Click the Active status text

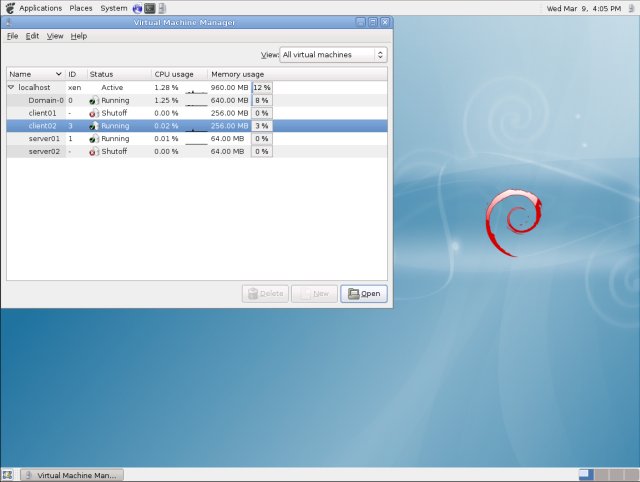[112, 88]
